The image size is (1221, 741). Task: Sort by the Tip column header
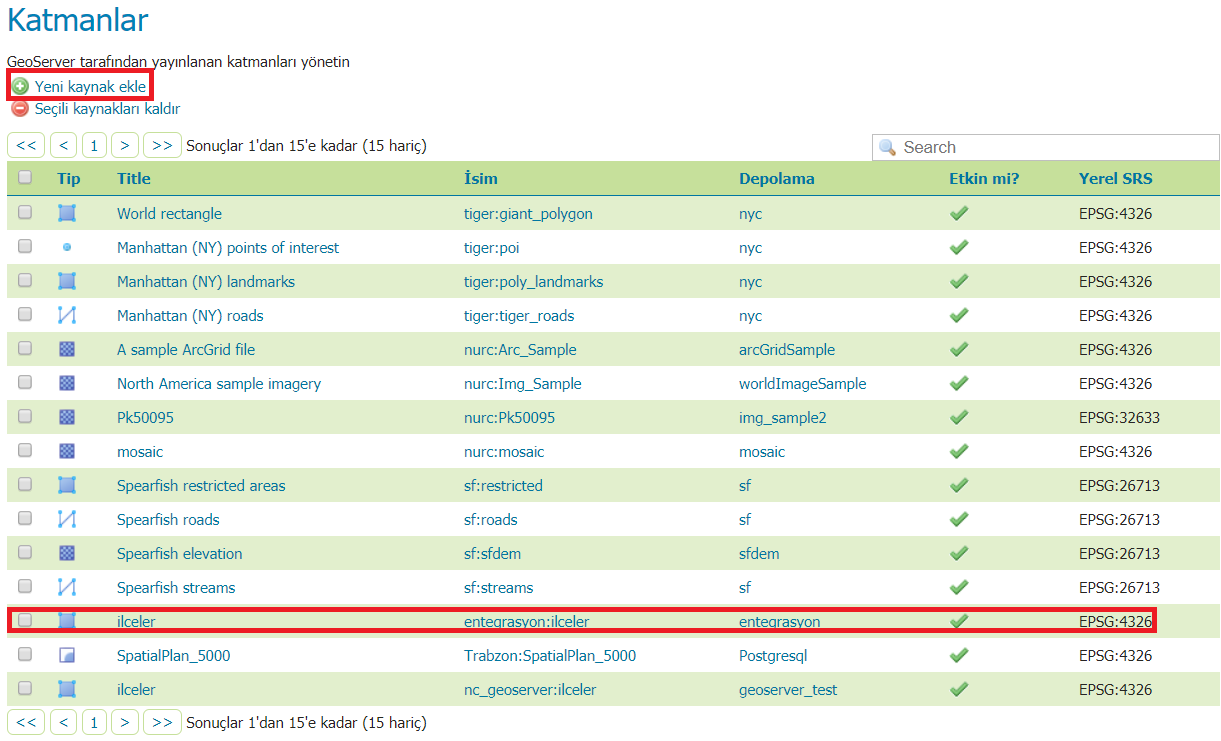pos(69,179)
